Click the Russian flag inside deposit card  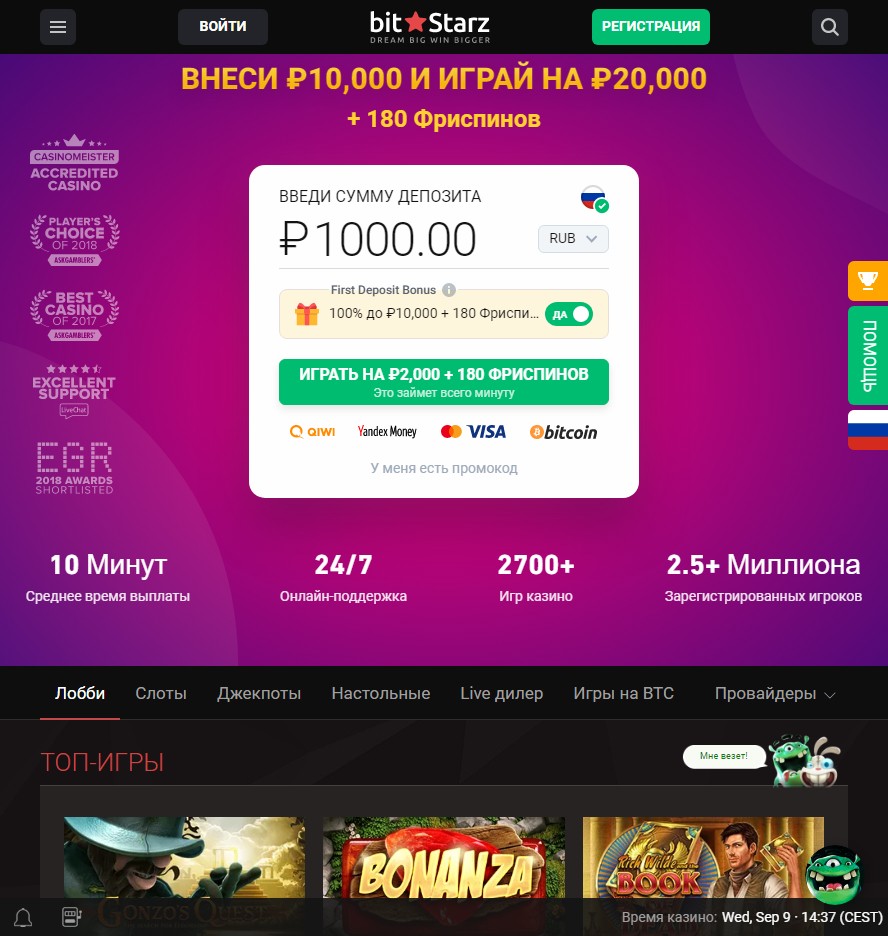tap(594, 199)
